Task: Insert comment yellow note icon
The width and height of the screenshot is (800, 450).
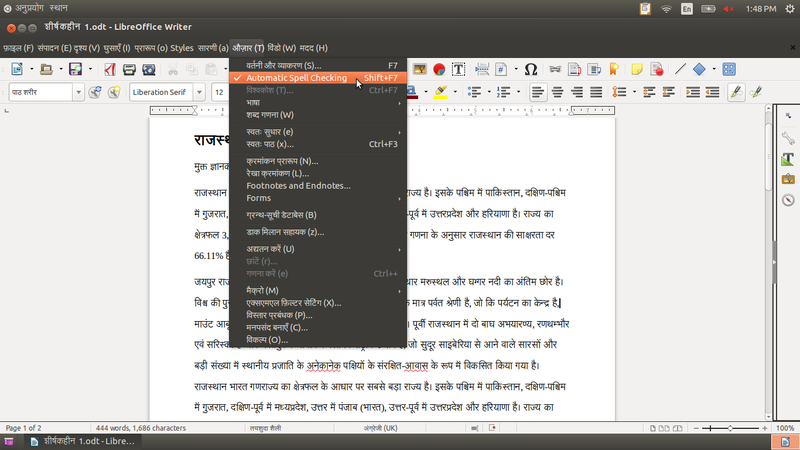Action: [637, 69]
